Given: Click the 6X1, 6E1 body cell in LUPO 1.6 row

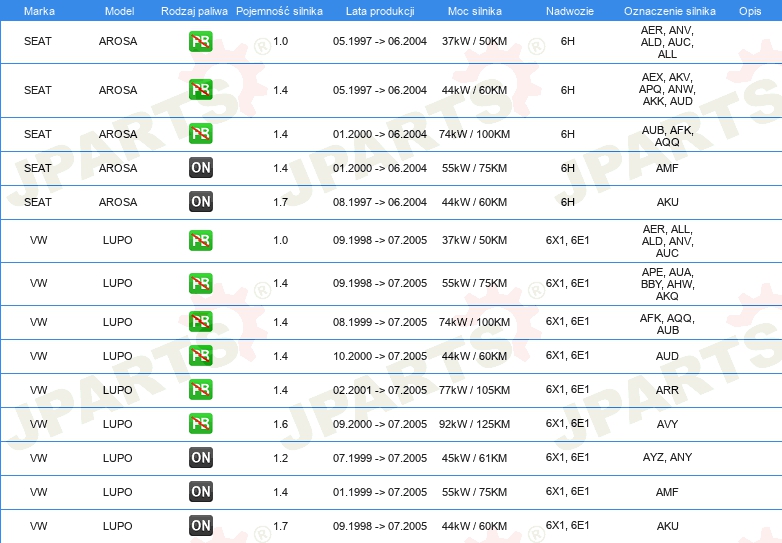Looking at the screenshot, I should pos(568,423).
